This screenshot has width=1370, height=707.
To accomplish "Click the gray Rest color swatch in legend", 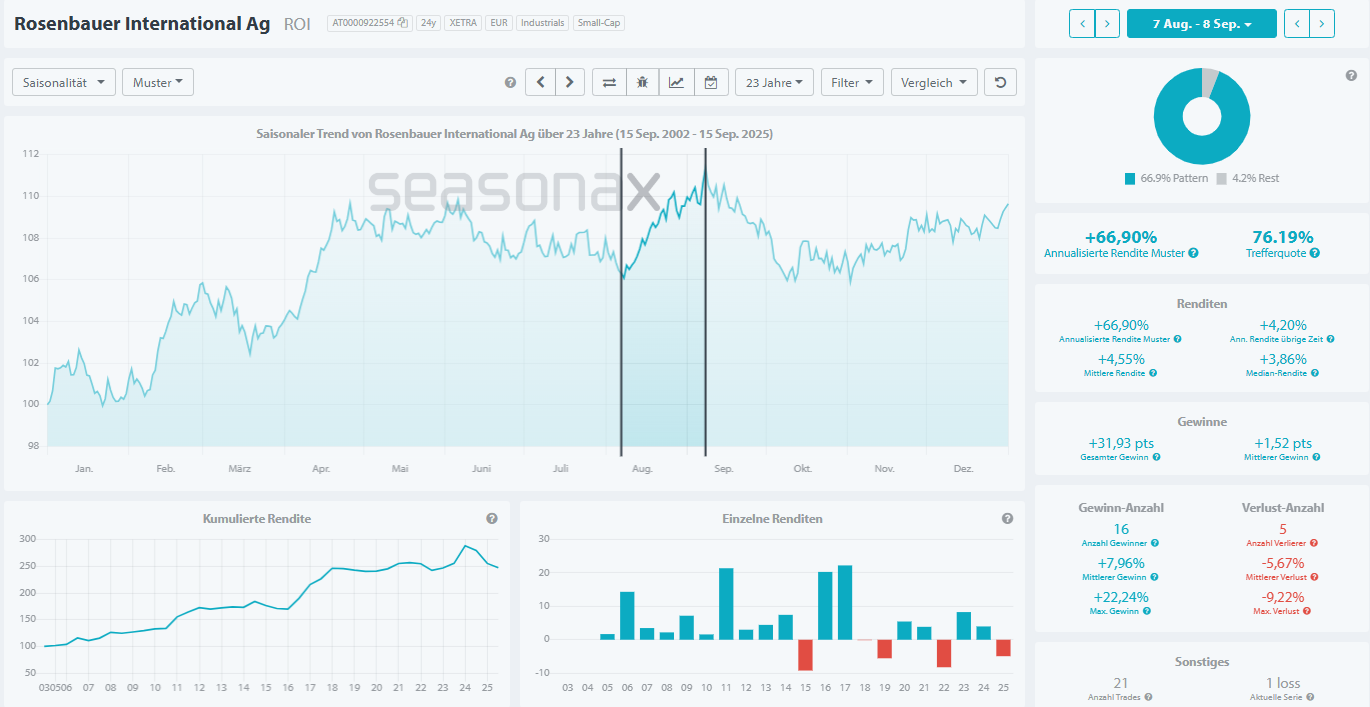I will (x=1222, y=178).
